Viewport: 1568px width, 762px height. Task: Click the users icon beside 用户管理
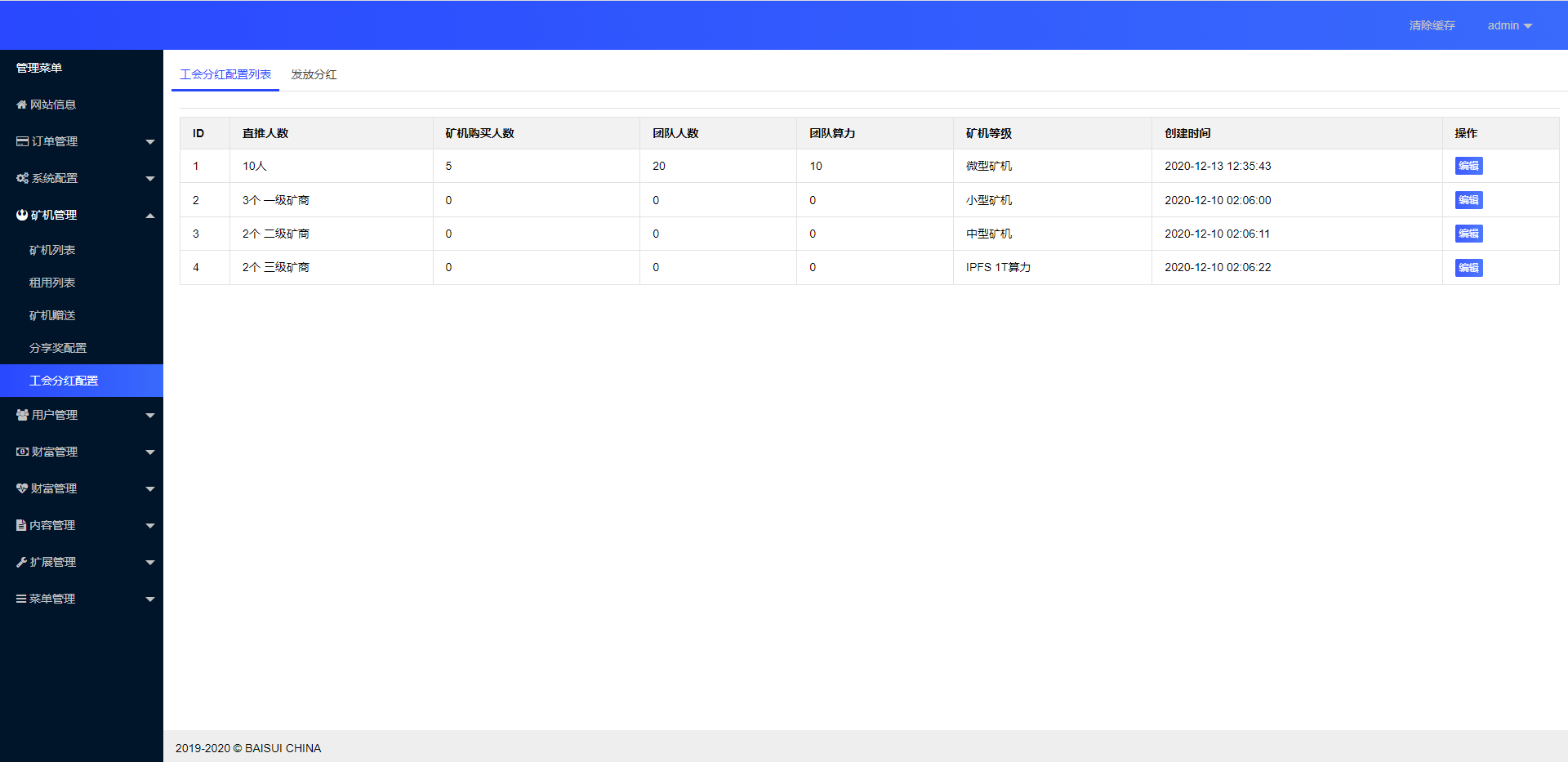(x=21, y=414)
